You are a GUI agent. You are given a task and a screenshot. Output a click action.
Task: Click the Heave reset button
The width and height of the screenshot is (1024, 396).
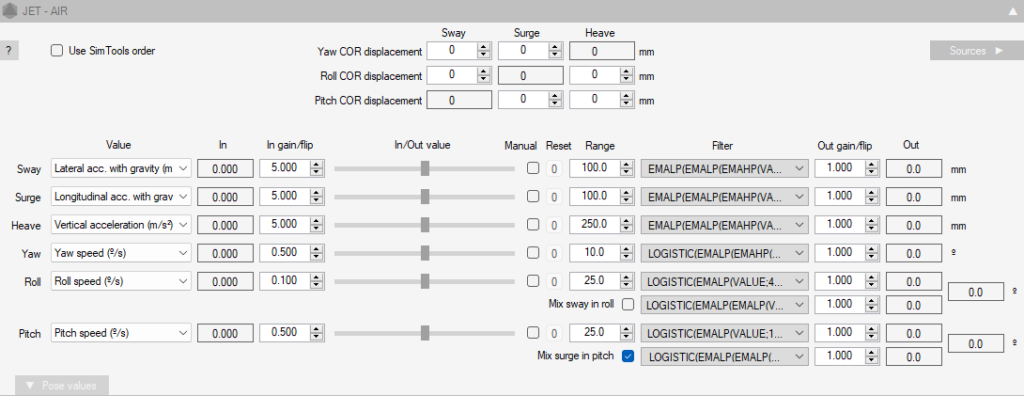click(553, 225)
